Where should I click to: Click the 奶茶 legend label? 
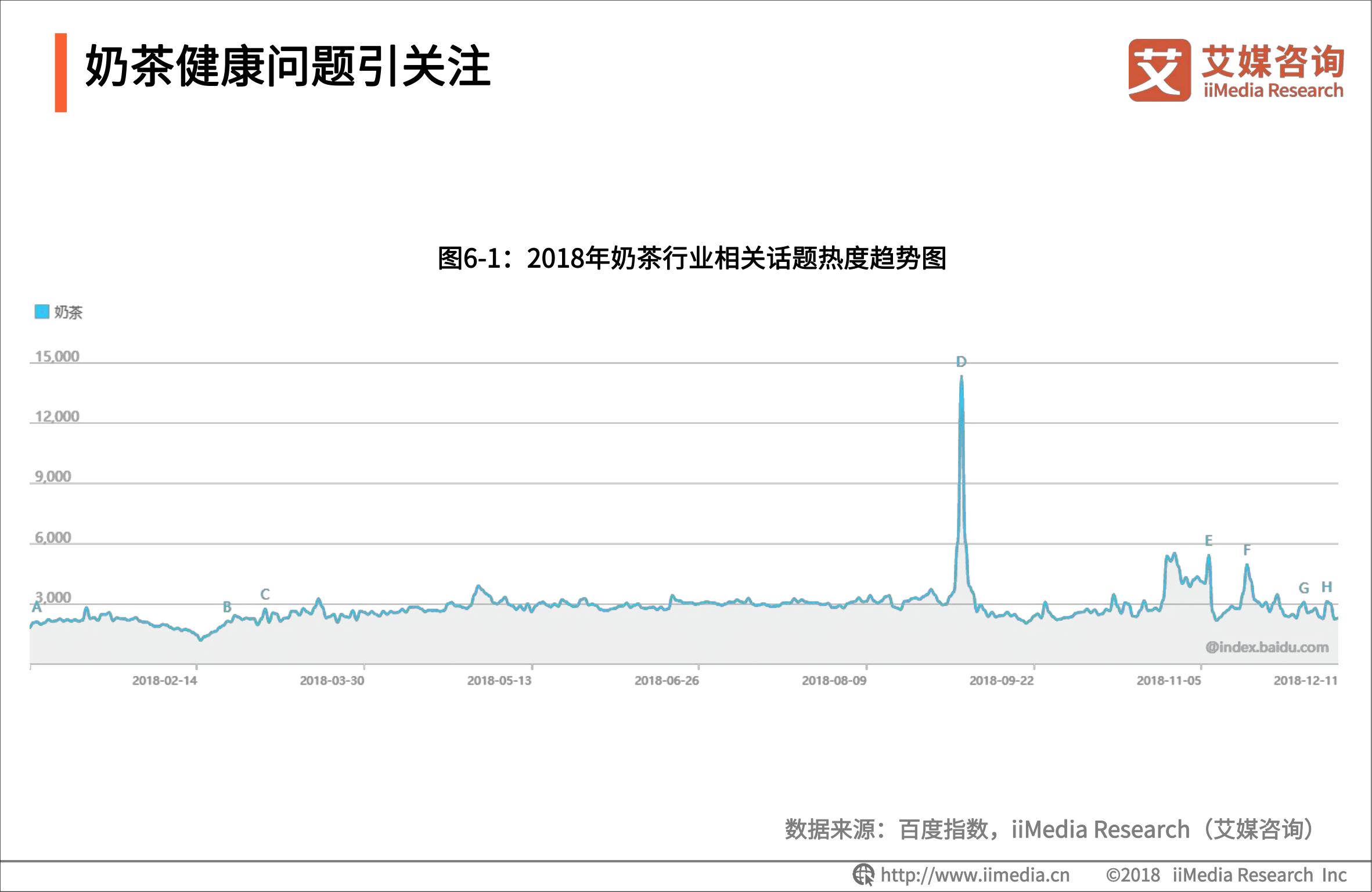(x=69, y=312)
